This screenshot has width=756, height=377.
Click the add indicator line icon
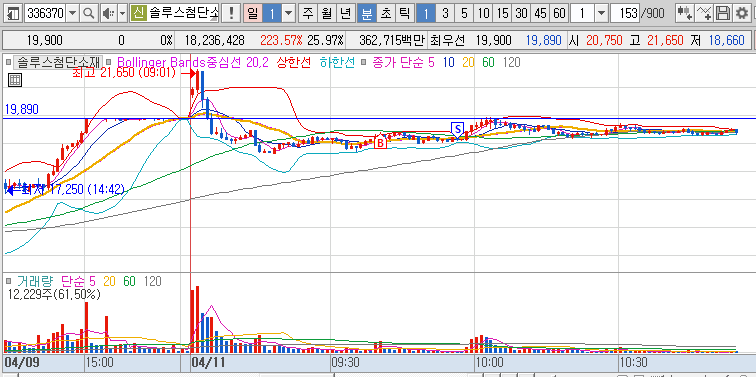[x=703, y=13]
